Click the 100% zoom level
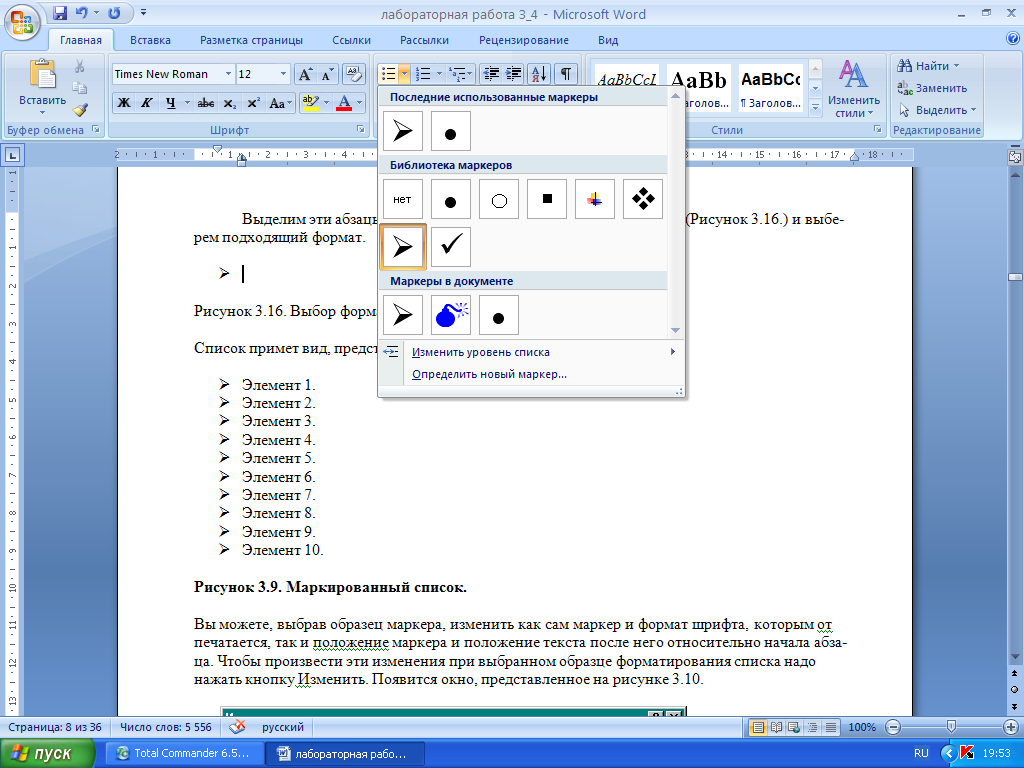 pyautogui.click(x=862, y=727)
